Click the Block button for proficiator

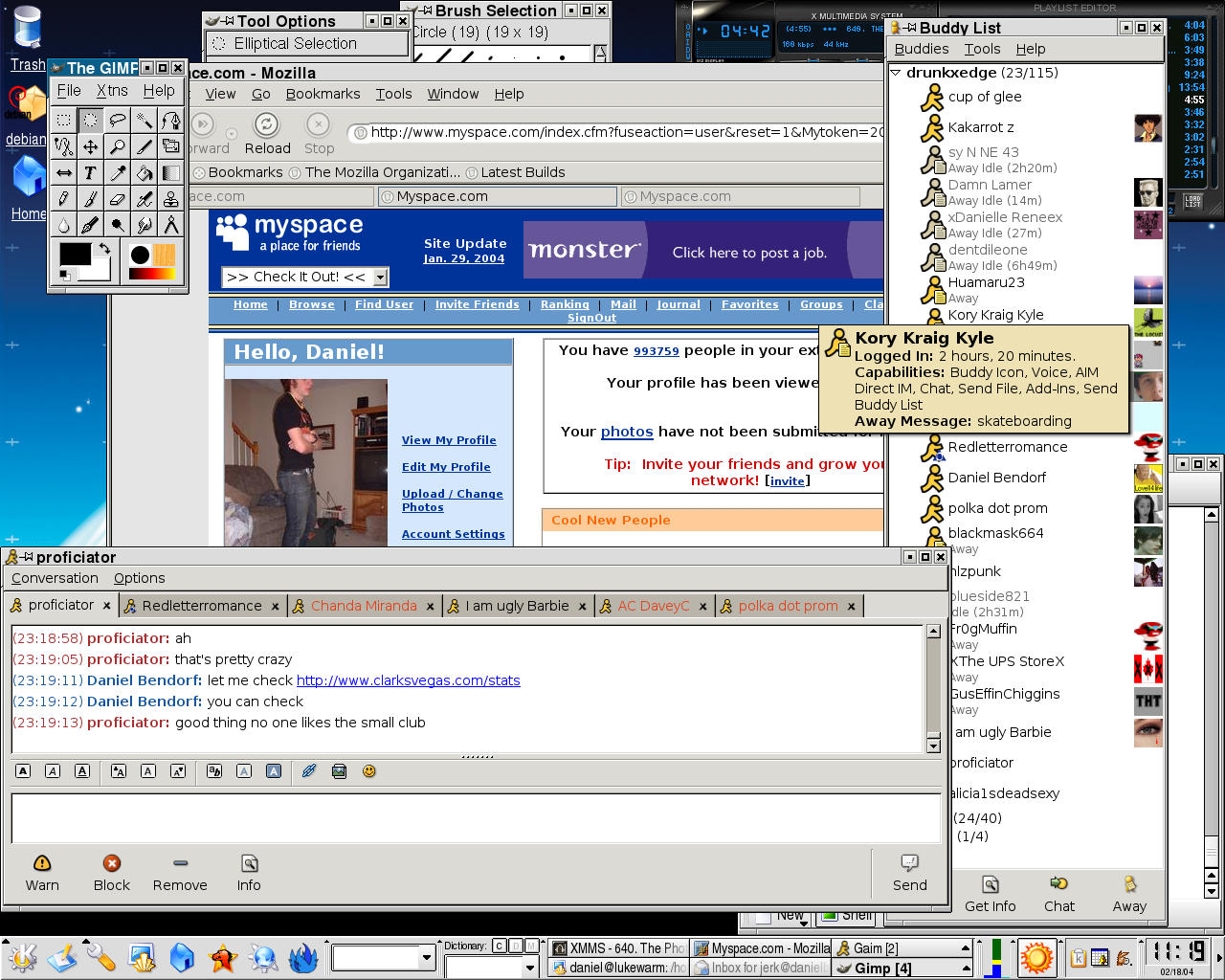(112, 873)
